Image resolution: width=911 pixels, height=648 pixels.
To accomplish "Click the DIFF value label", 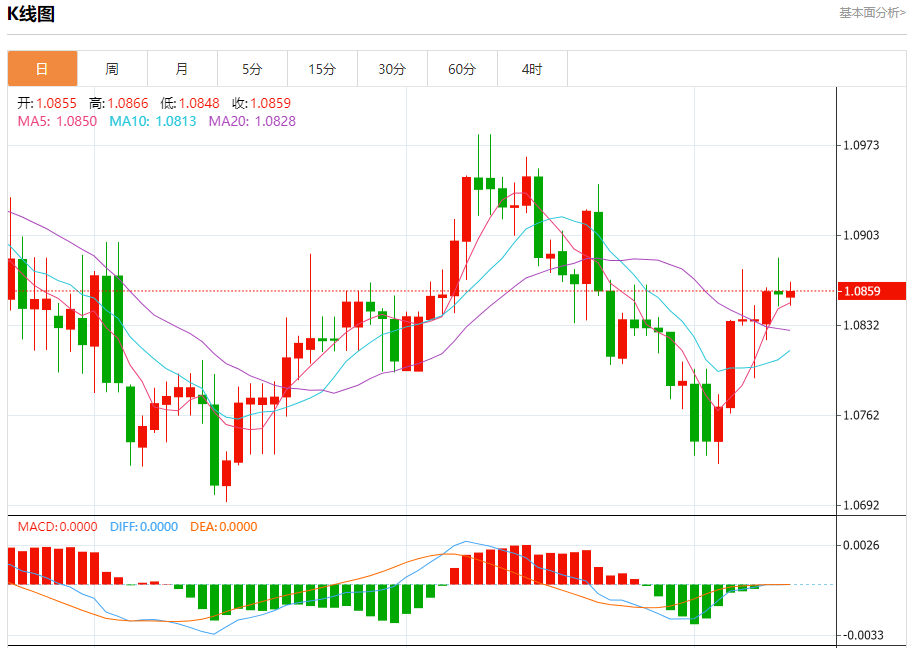I will [x=144, y=527].
